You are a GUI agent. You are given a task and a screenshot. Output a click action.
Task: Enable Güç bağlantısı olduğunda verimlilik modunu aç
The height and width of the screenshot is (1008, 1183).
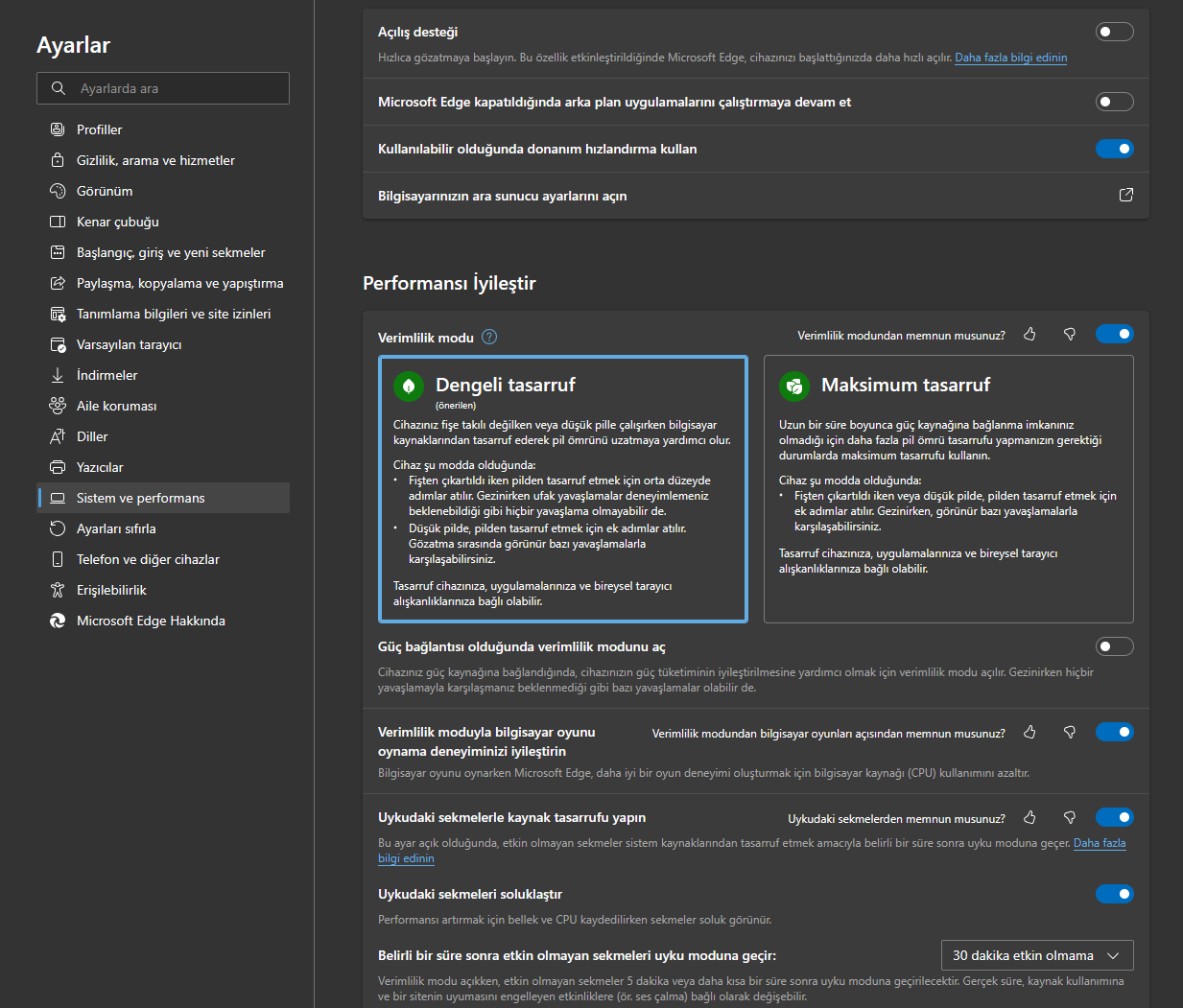(1115, 646)
